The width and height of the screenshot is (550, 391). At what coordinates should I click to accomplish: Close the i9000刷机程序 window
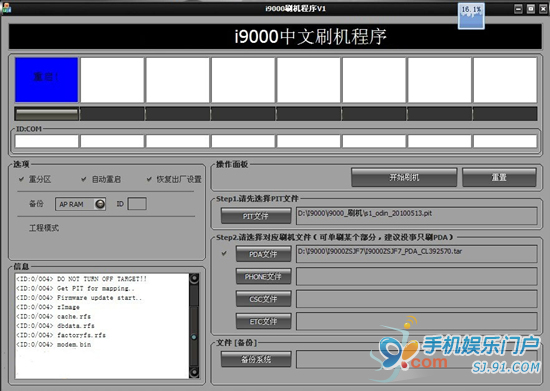(543, 9)
